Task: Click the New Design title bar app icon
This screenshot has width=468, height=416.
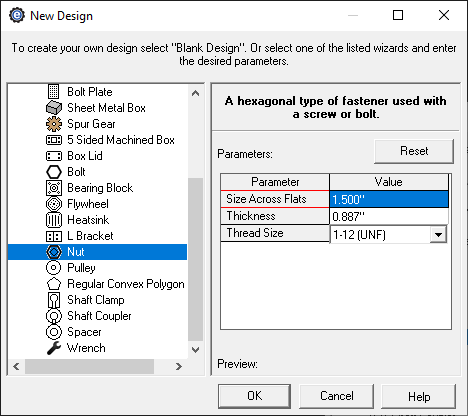Action: pos(17,15)
